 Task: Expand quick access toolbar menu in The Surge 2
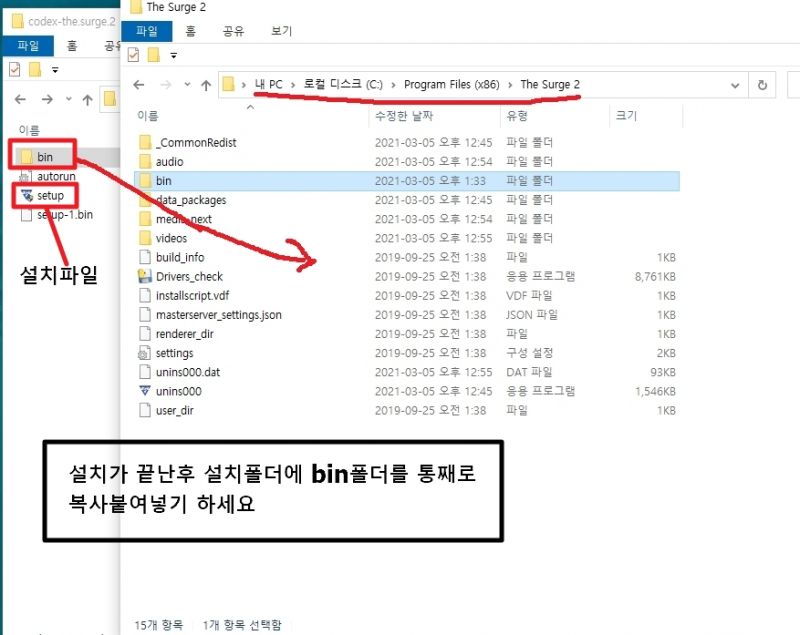[x=174, y=55]
